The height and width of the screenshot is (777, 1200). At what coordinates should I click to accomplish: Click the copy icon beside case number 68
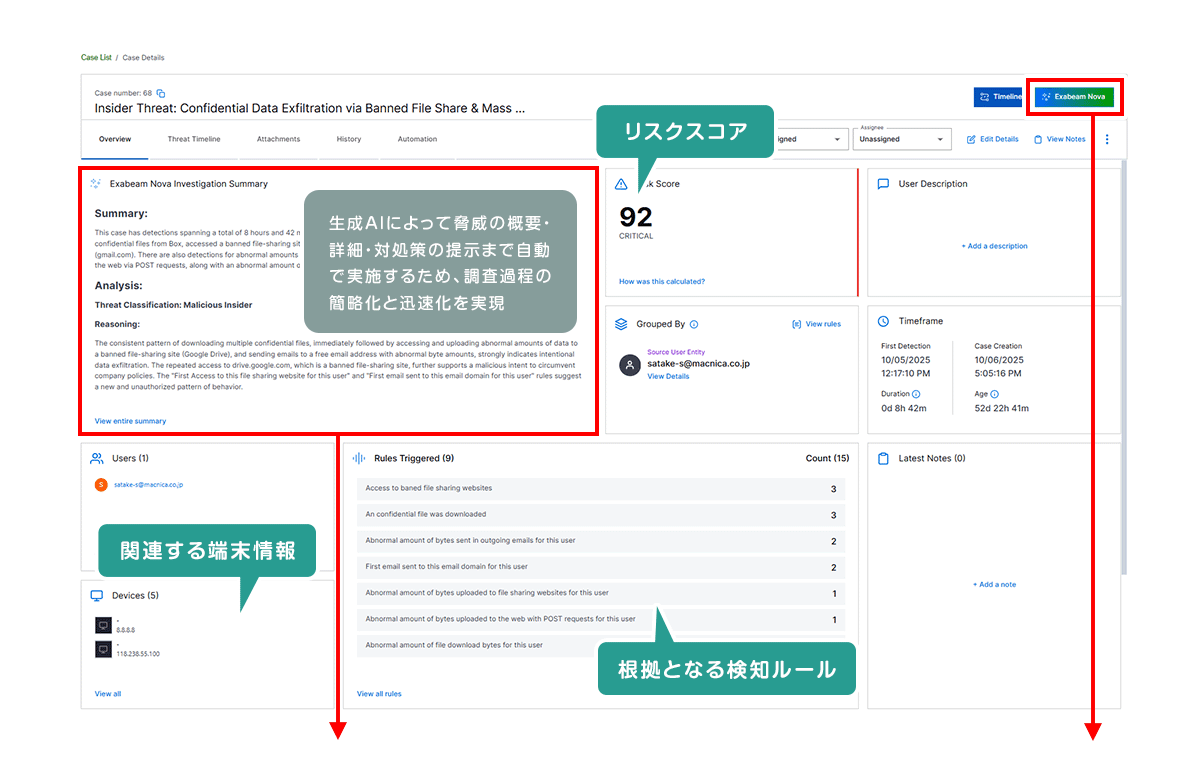click(x=161, y=93)
